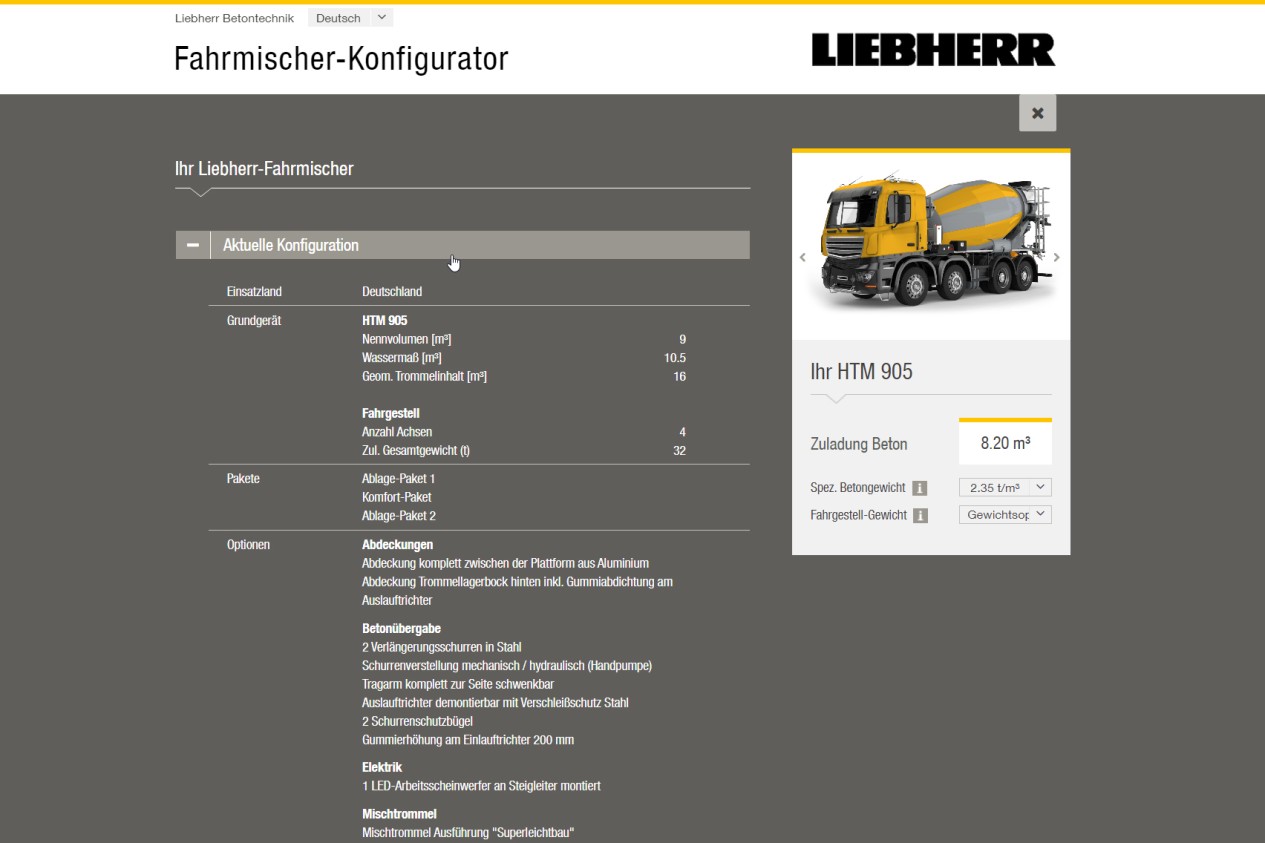The height and width of the screenshot is (843, 1265).
Task: Open the Deutsch language dropdown
Action: (350, 18)
